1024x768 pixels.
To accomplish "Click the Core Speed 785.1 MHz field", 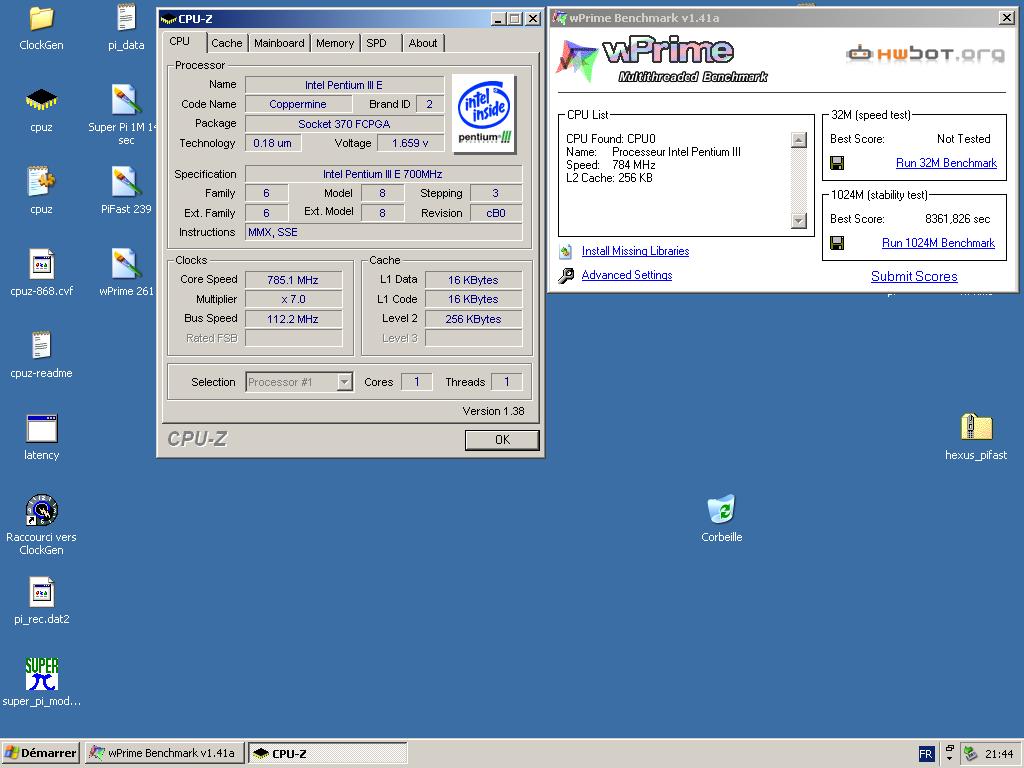I will point(293,280).
